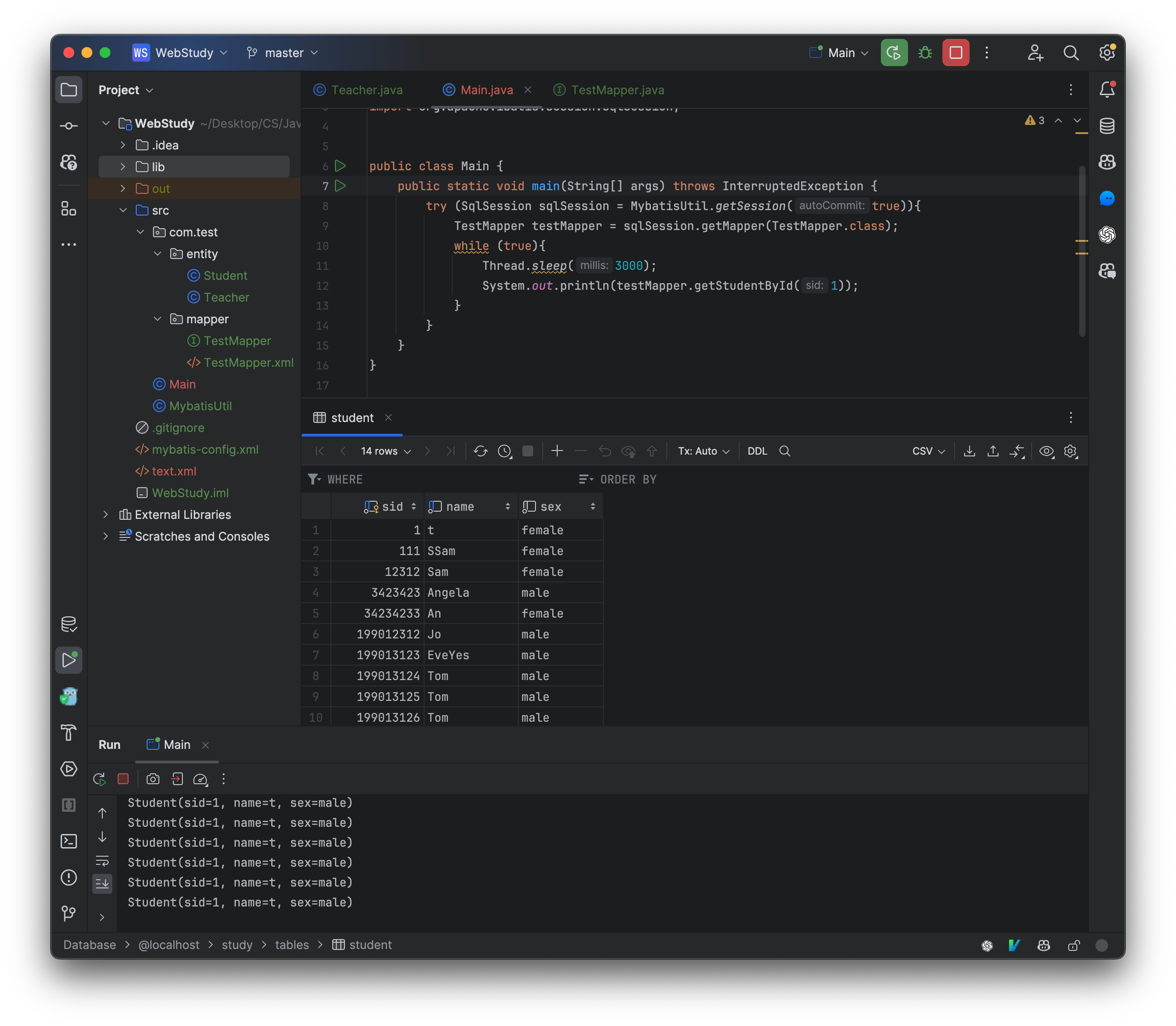1176x1026 pixels.
Task: Open the Problems tool window
Action: click(69, 877)
